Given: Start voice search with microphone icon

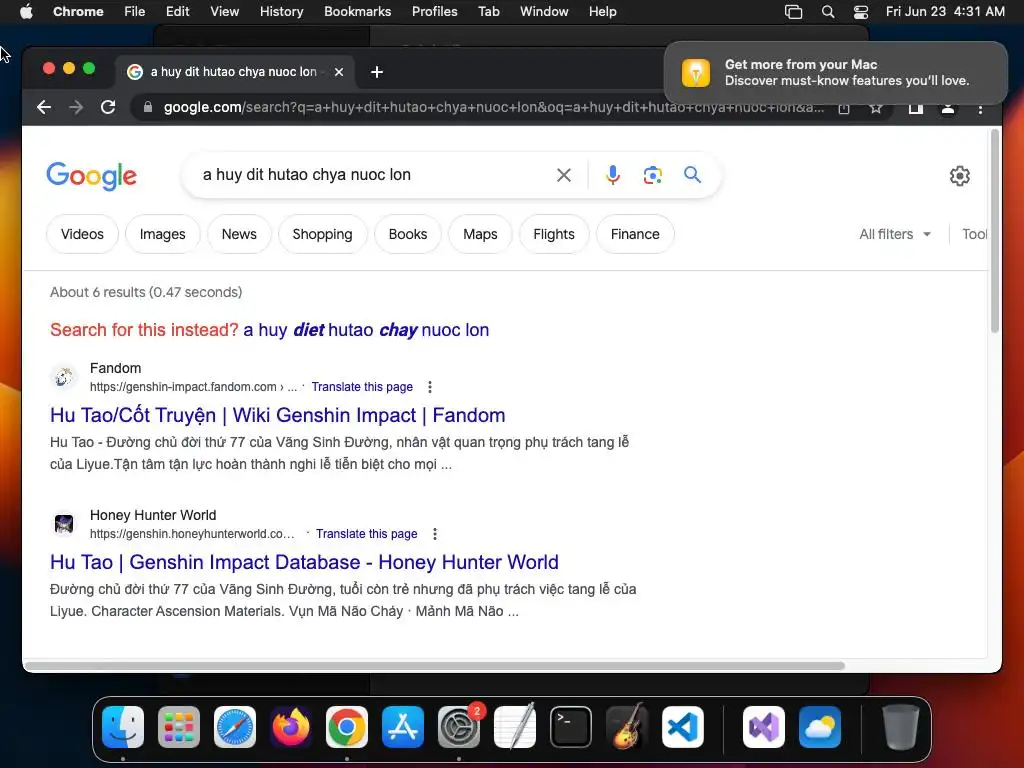Looking at the screenshot, I should pos(613,175).
